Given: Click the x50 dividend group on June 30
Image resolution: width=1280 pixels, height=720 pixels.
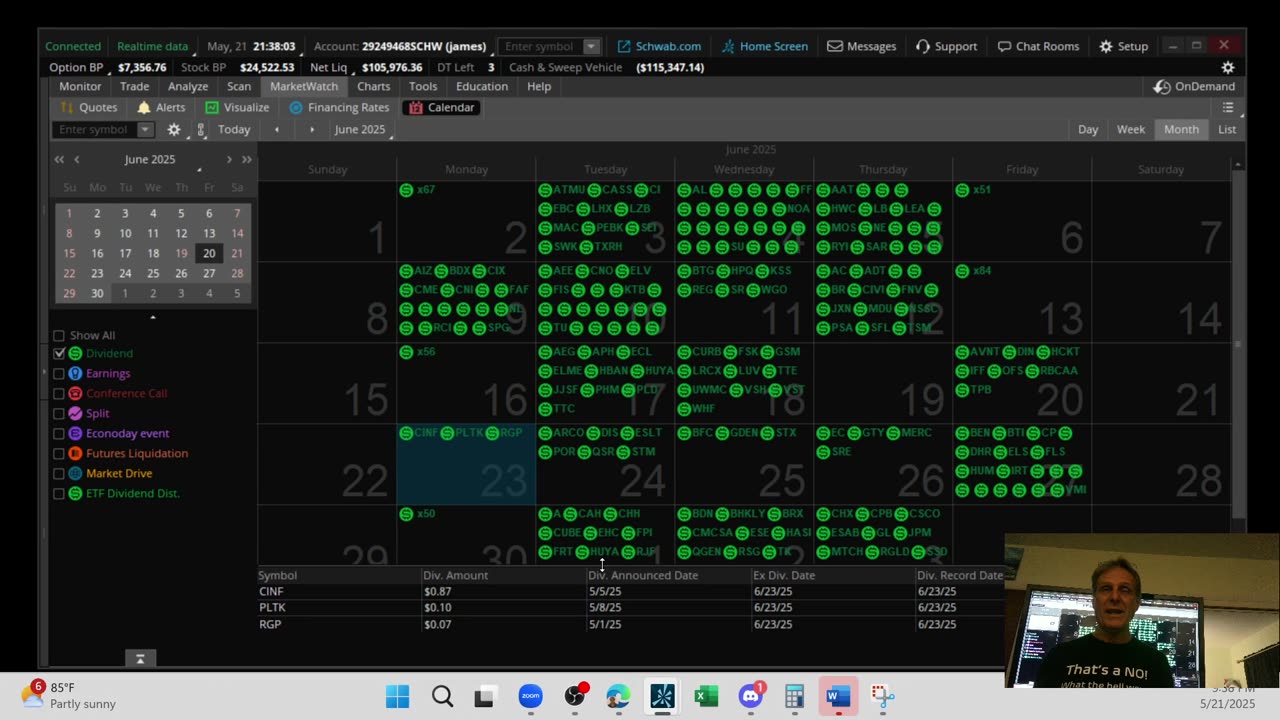Looking at the screenshot, I should pyautogui.click(x=417, y=514).
